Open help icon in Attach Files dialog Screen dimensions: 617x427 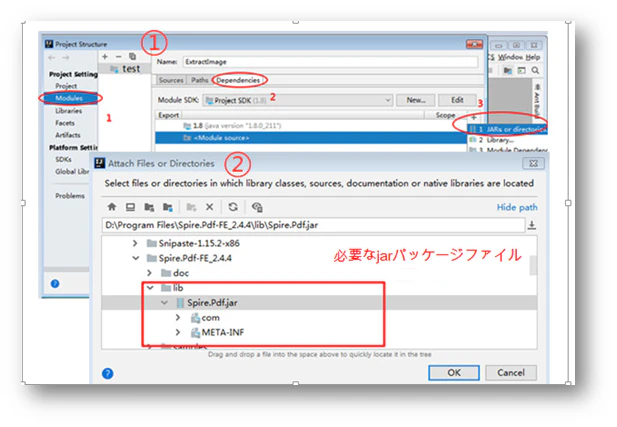pos(107,373)
